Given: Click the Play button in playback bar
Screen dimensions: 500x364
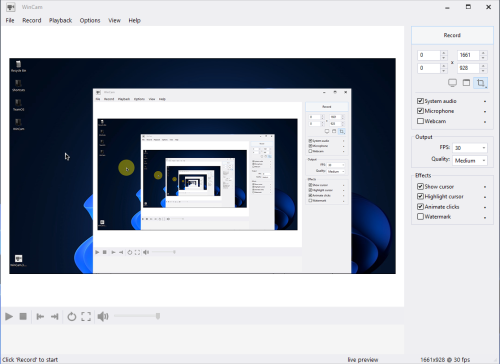Looking at the screenshot, I should click(9, 316).
